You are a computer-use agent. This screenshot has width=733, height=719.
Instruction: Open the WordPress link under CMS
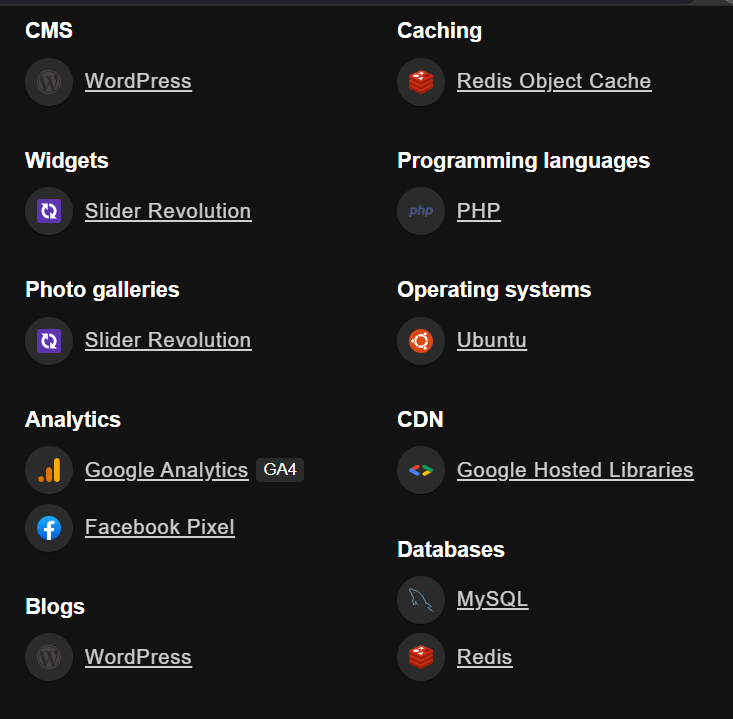pyautogui.click(x=138, y=82)
